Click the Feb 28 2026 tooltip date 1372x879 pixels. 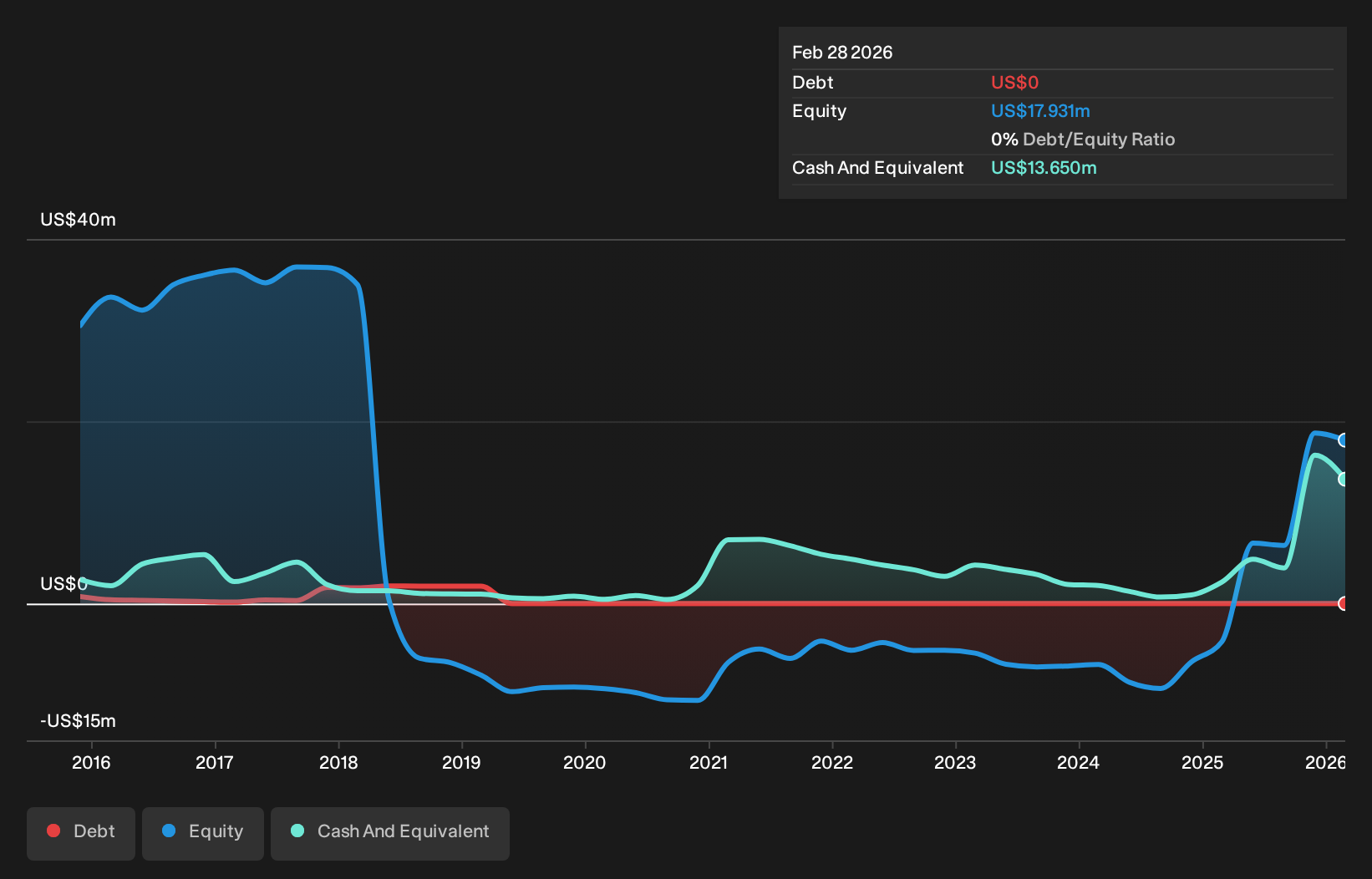pyautogui.click(x=842, y=53)
